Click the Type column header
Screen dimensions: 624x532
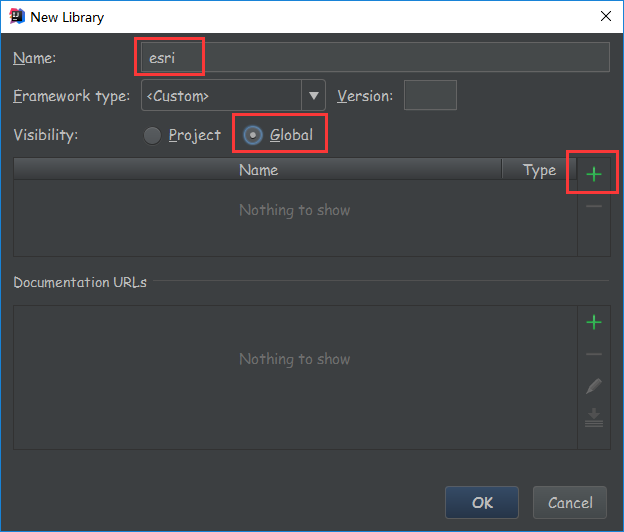click(539, 170)
